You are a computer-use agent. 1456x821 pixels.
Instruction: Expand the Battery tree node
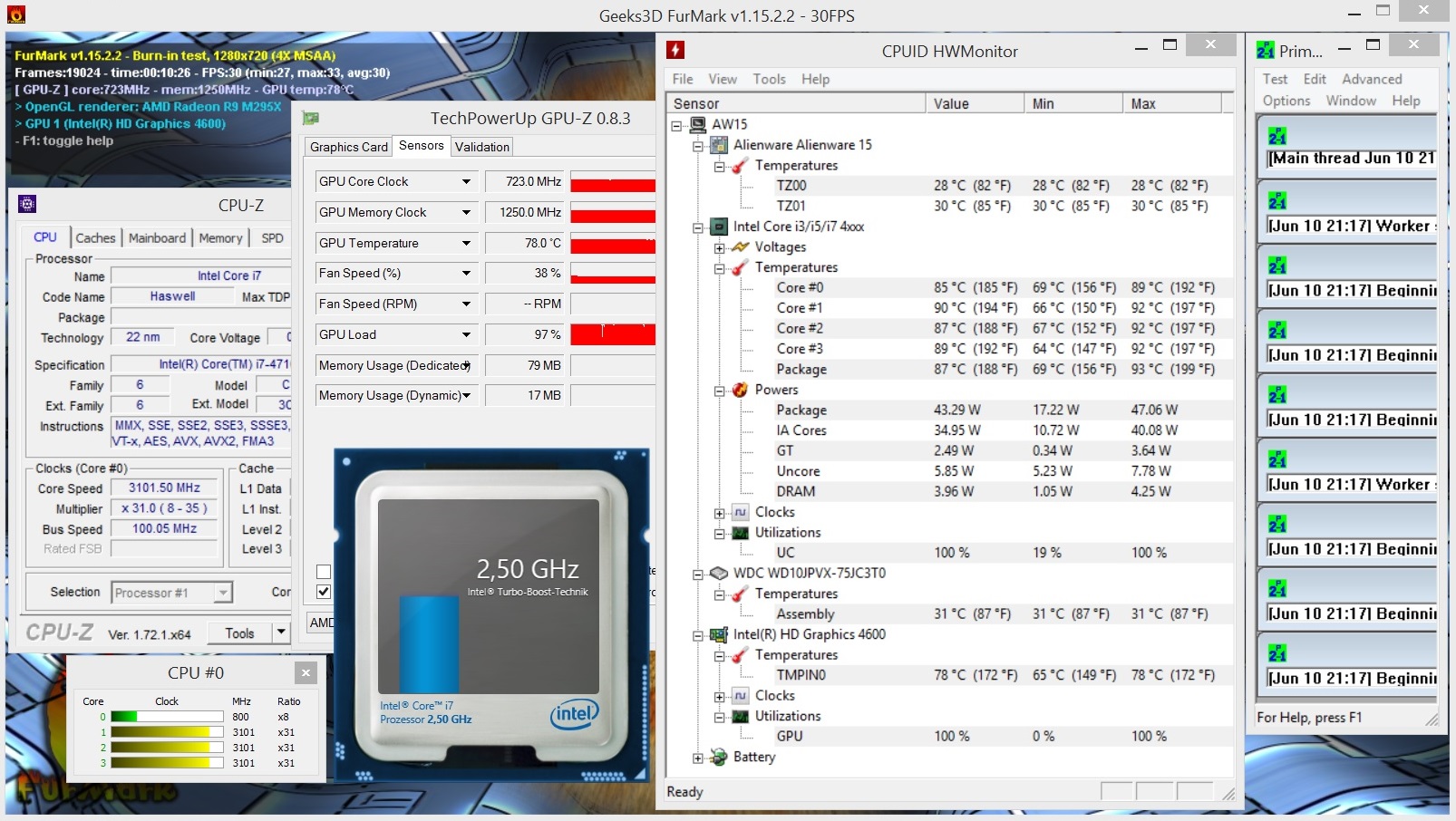(698, 758)
